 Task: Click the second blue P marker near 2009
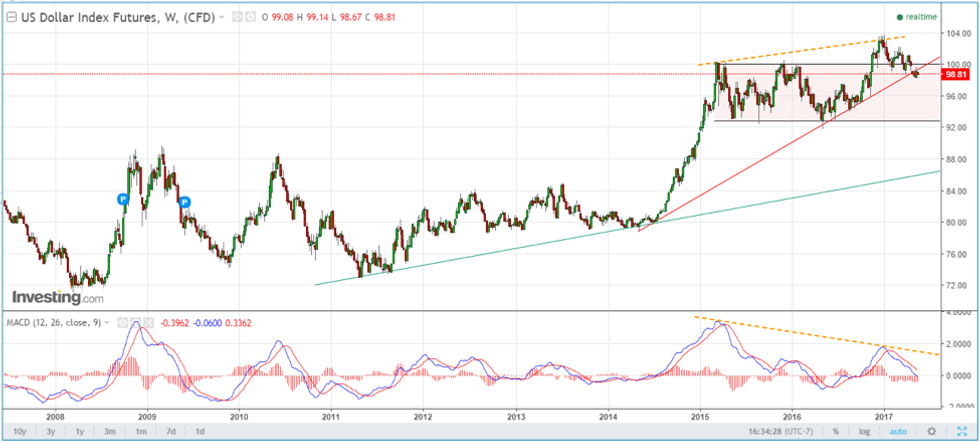pos(185,201)
